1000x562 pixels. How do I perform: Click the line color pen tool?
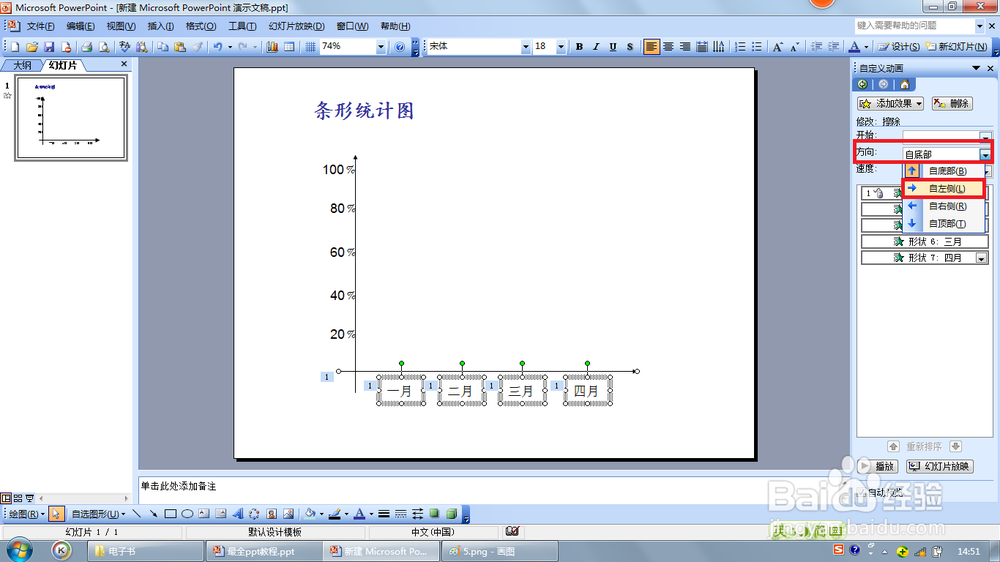point(335,514)
